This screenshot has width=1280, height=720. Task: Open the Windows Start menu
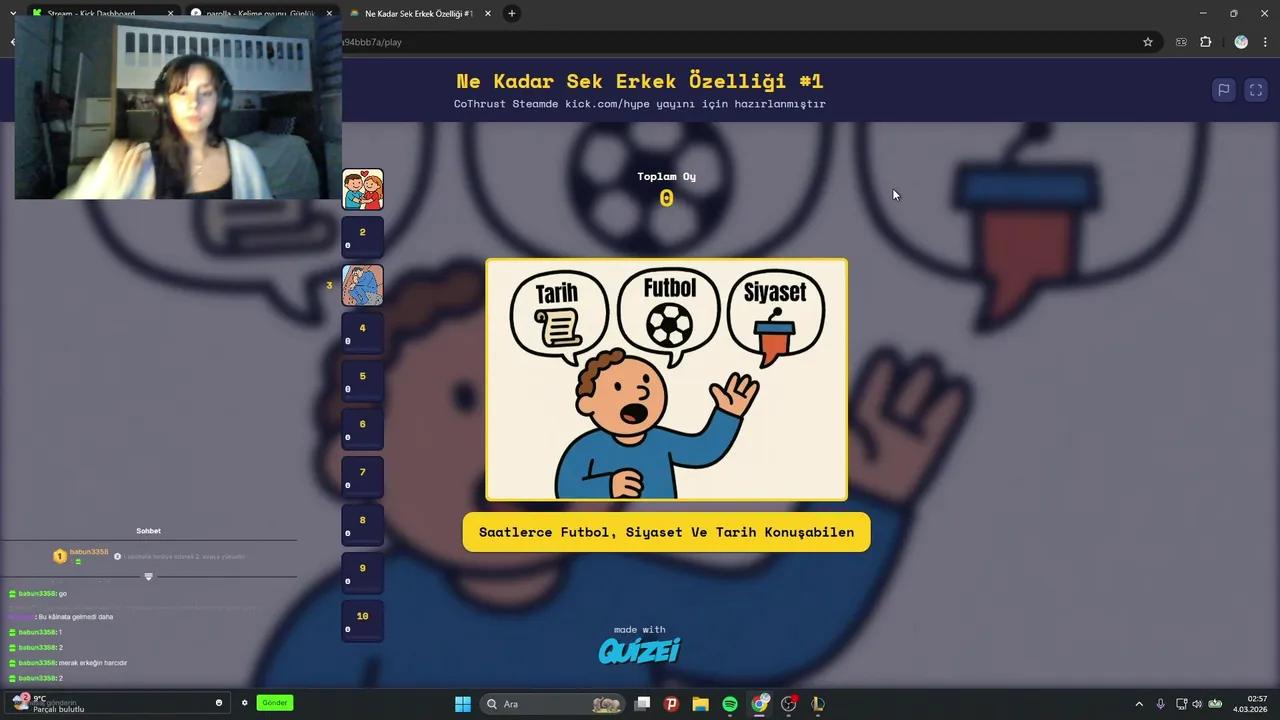[x=463, y=704]
